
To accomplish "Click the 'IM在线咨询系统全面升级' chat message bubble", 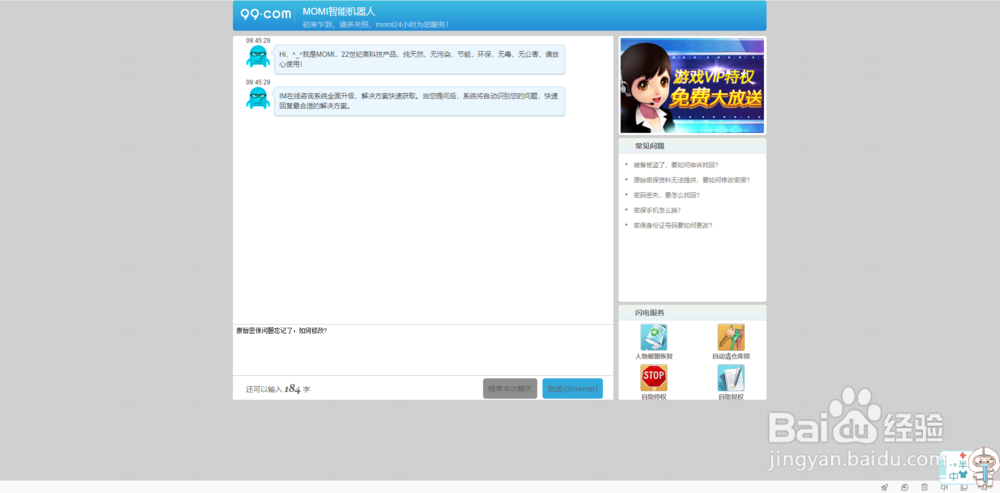I will tap(420, 101).
